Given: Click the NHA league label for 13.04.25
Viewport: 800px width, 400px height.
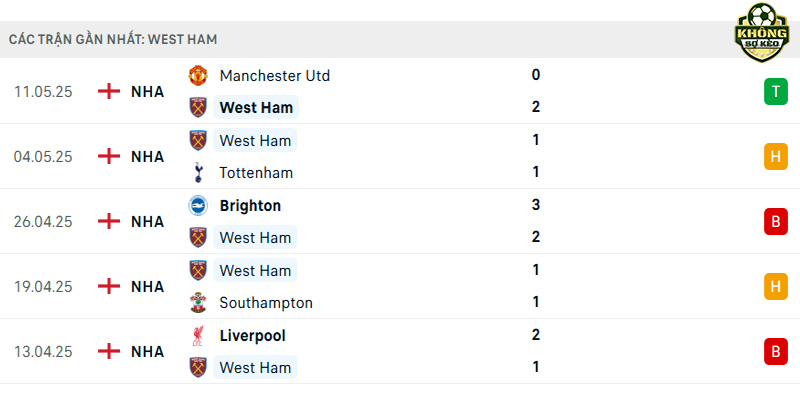Looking at the screenshot, I should point(147,352).
